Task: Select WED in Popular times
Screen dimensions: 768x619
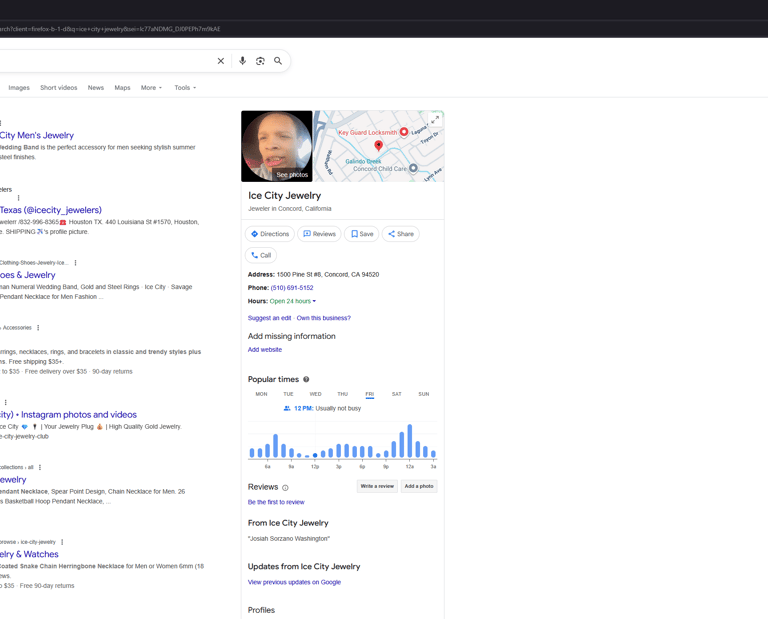Action: click(315, 394)
